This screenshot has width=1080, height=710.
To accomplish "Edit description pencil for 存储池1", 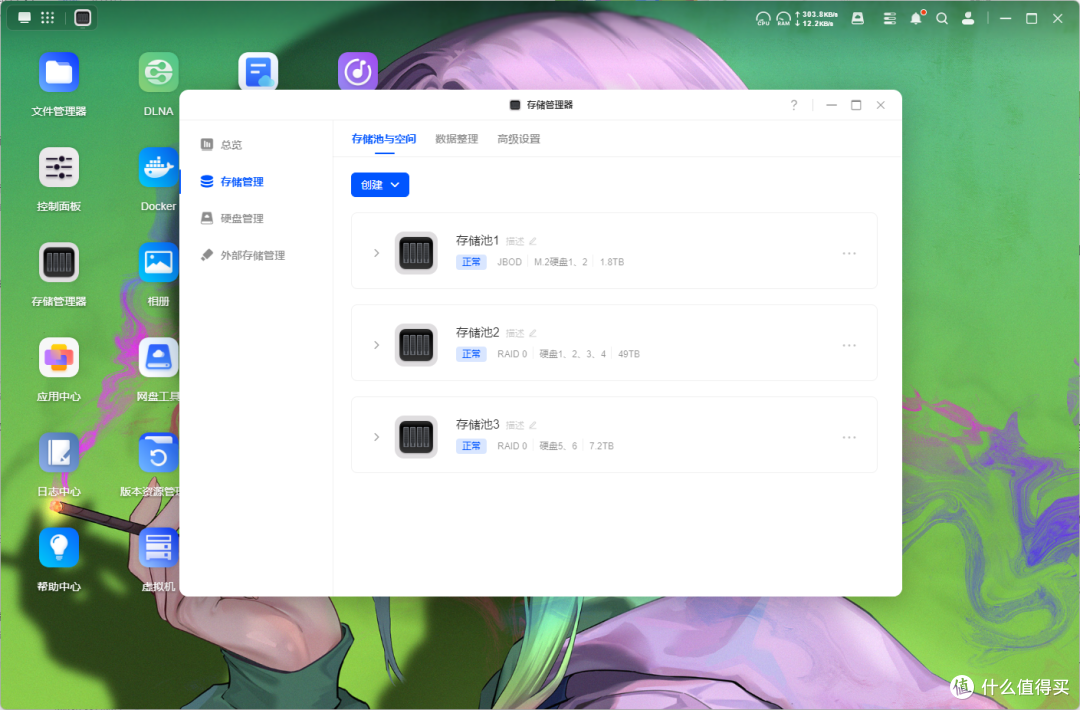I will coord(532,241).
